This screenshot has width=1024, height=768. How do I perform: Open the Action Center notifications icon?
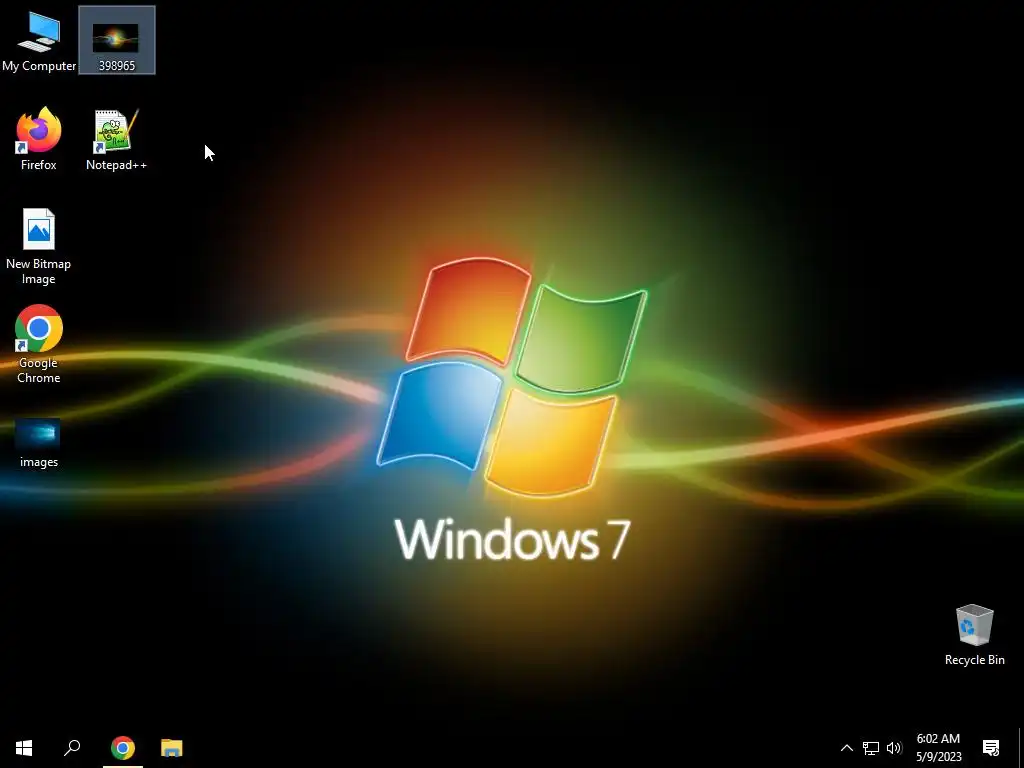[991, 748]
